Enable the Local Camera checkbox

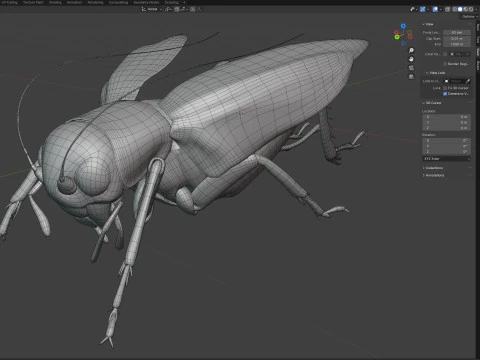(x=445, y=54)
